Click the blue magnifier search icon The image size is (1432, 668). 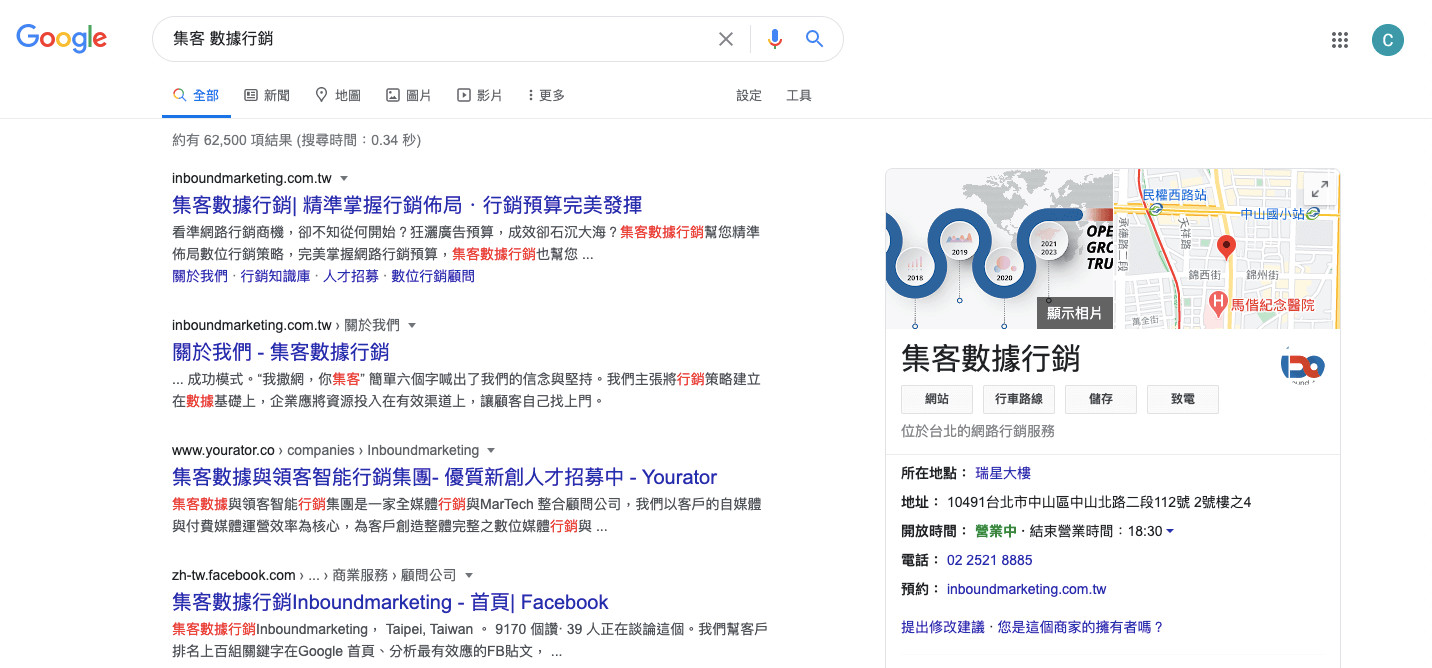815,39
